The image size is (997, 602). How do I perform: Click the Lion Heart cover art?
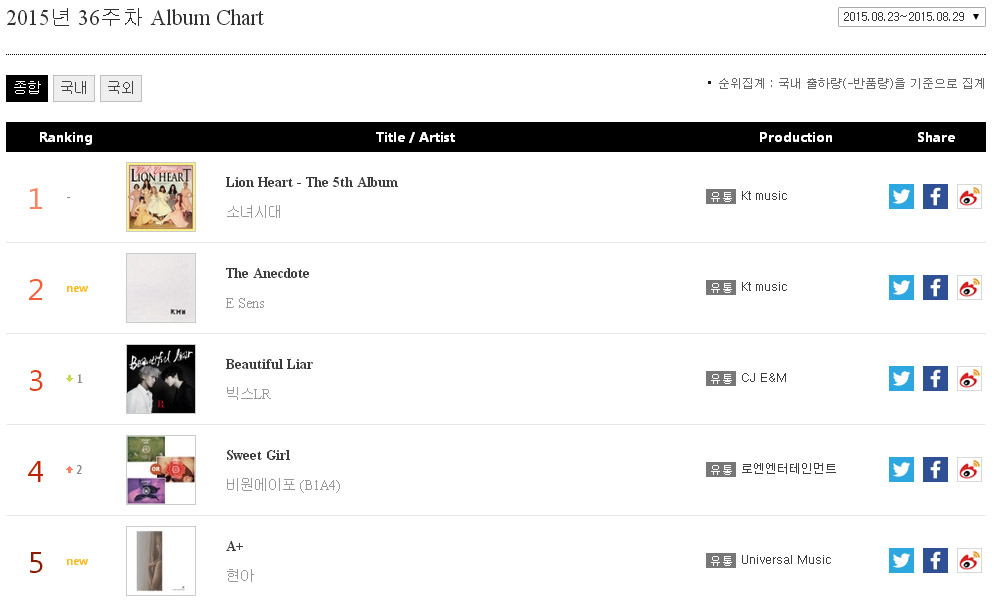point(161,197)
